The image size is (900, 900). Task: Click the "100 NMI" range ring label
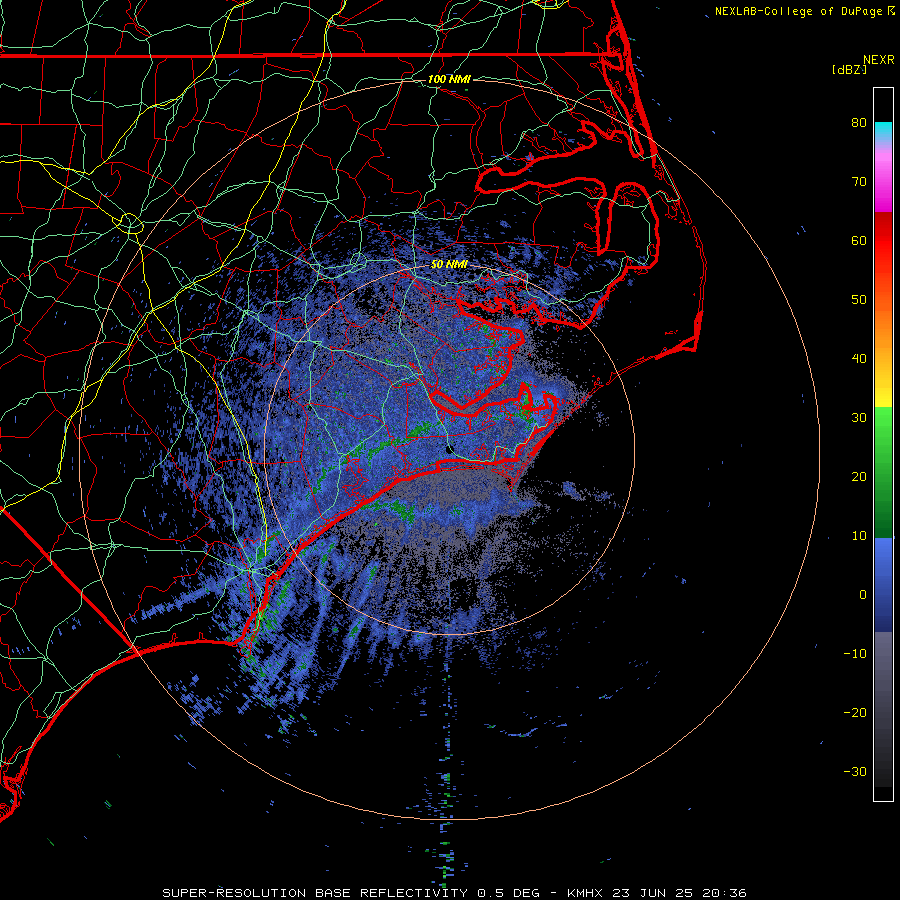[x=449, y=79]
